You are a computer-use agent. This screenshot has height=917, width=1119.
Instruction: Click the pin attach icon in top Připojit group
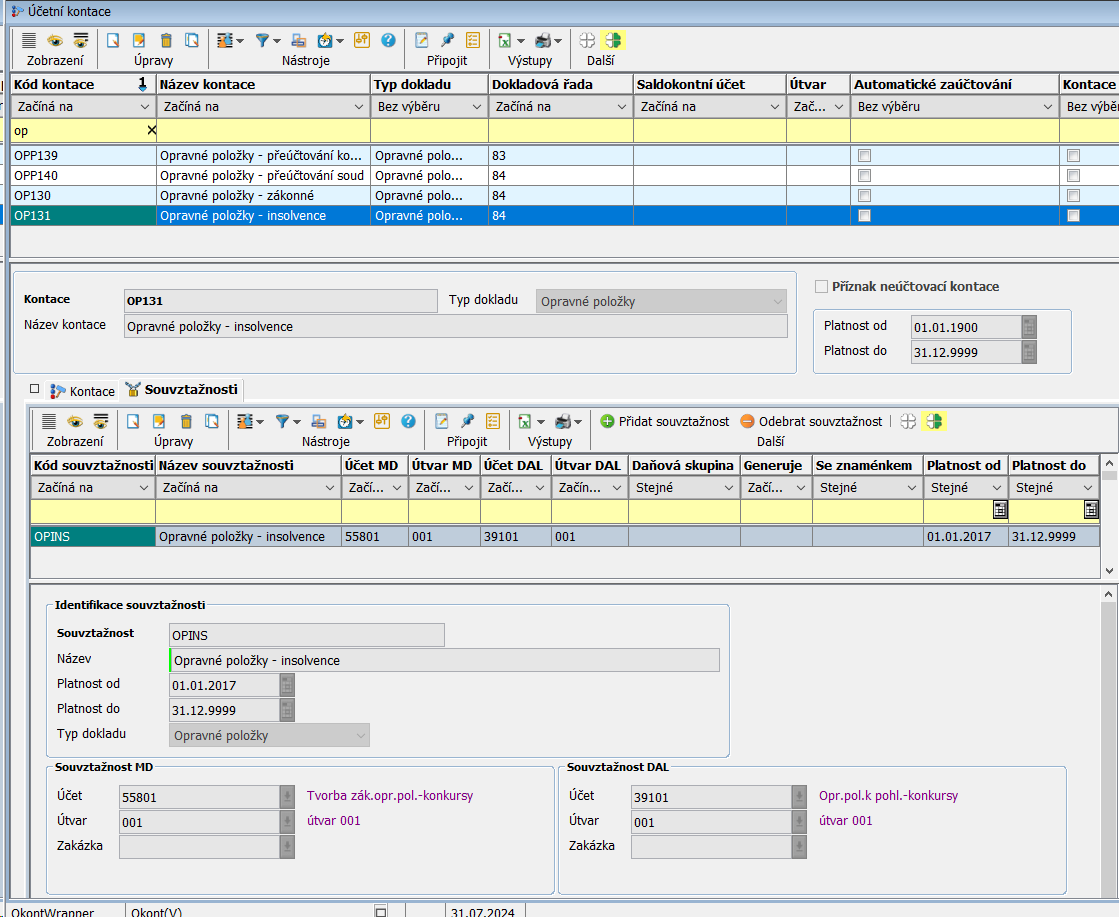coord(447,40)
